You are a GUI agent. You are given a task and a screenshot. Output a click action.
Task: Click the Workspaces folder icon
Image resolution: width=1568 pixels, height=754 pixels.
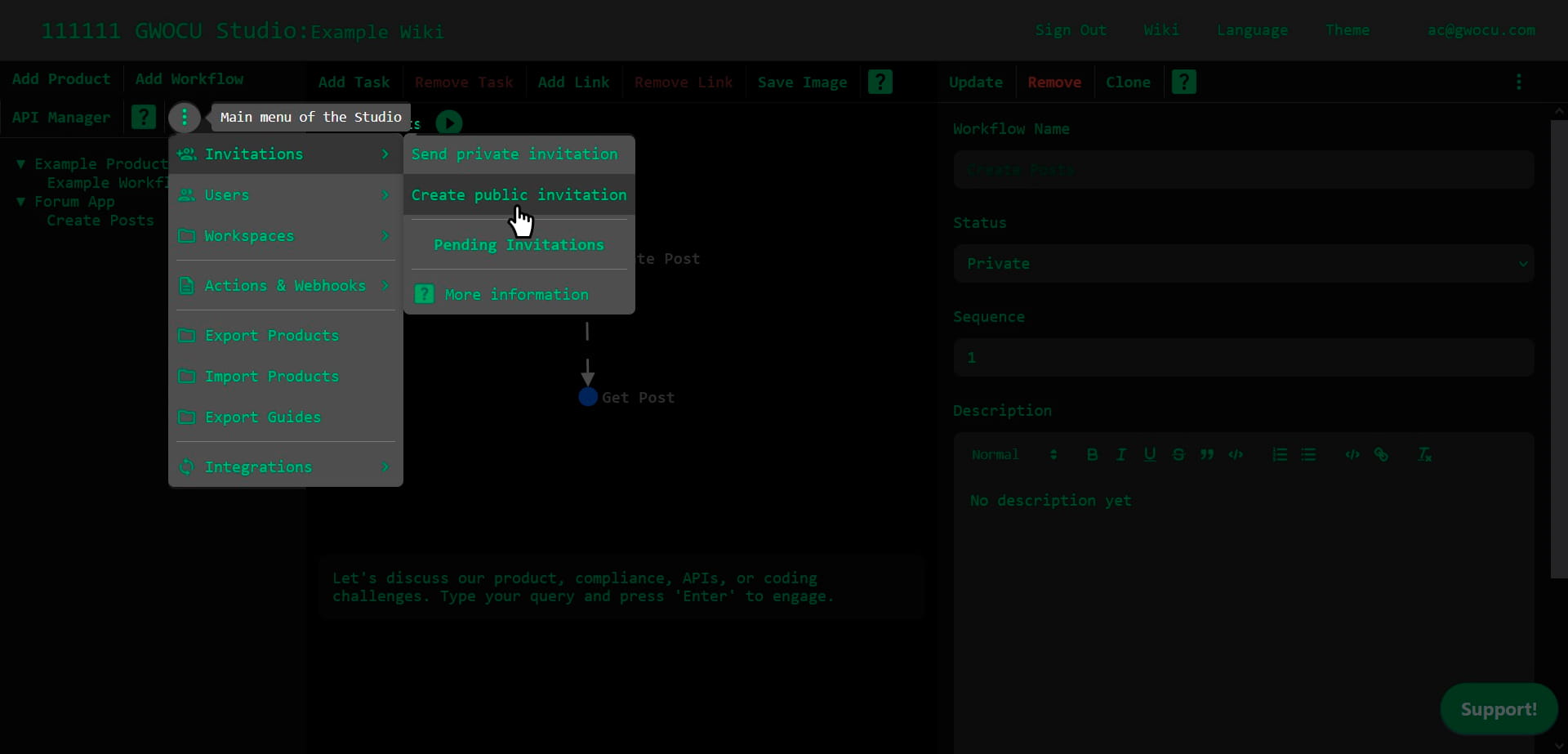(187, 235)
